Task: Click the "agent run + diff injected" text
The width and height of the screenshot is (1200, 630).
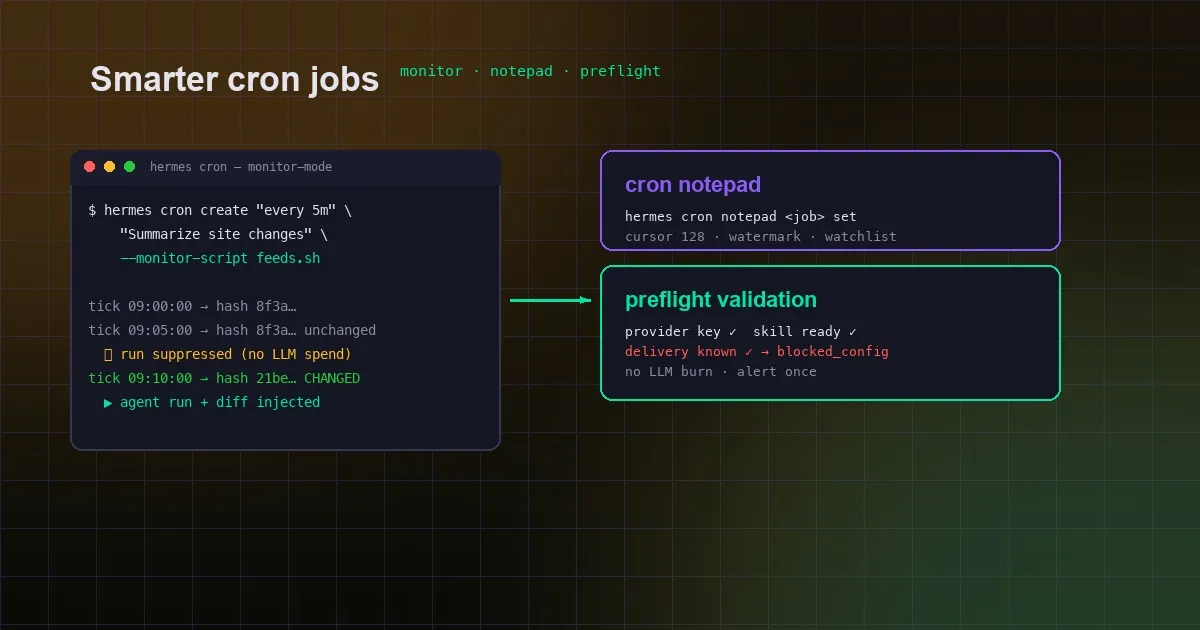Action: pyautogui.click(x=220, y=402)
